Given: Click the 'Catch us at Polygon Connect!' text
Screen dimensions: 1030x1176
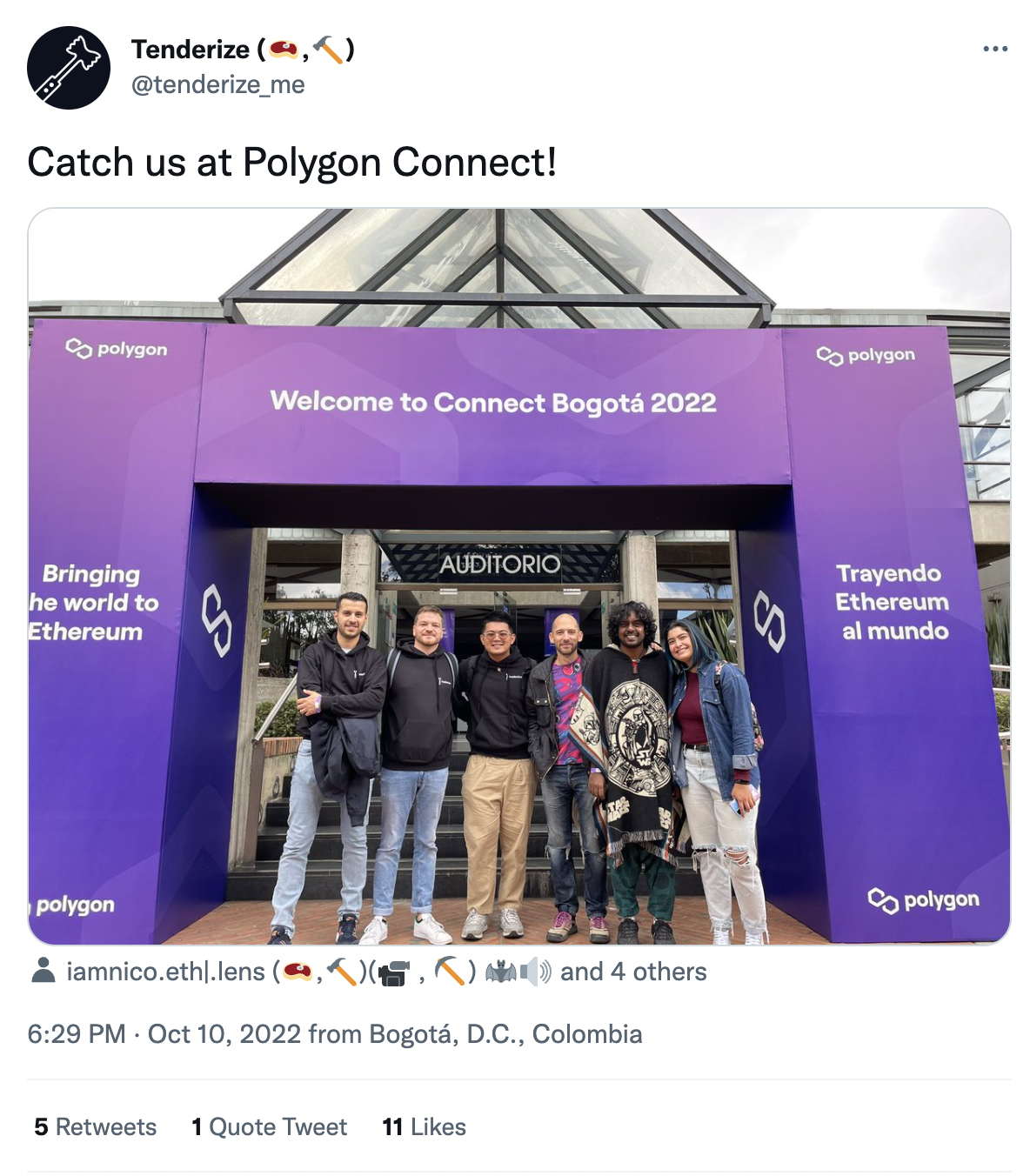Looking at the screenshot, I should [x=292, y=162].
